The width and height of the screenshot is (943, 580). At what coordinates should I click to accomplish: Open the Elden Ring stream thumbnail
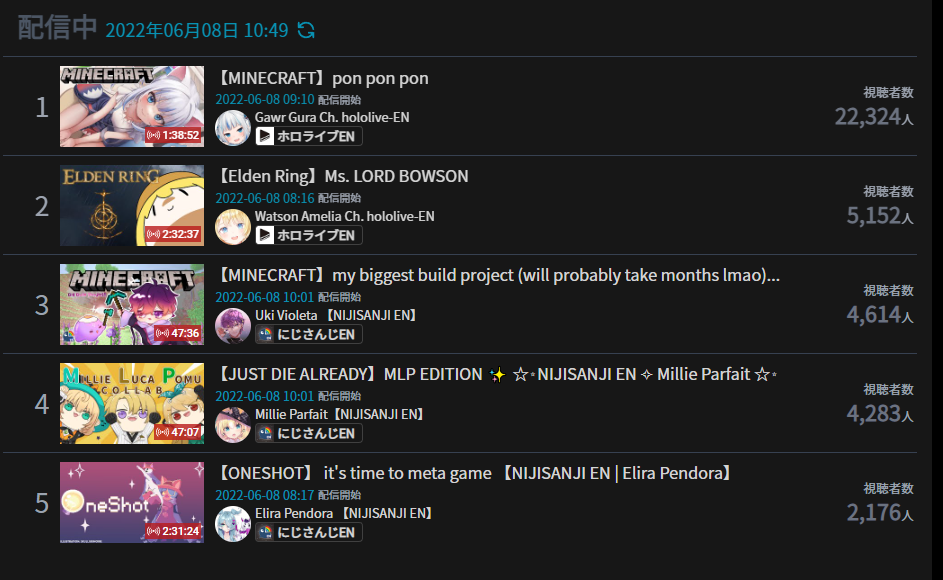click(132, 205)
